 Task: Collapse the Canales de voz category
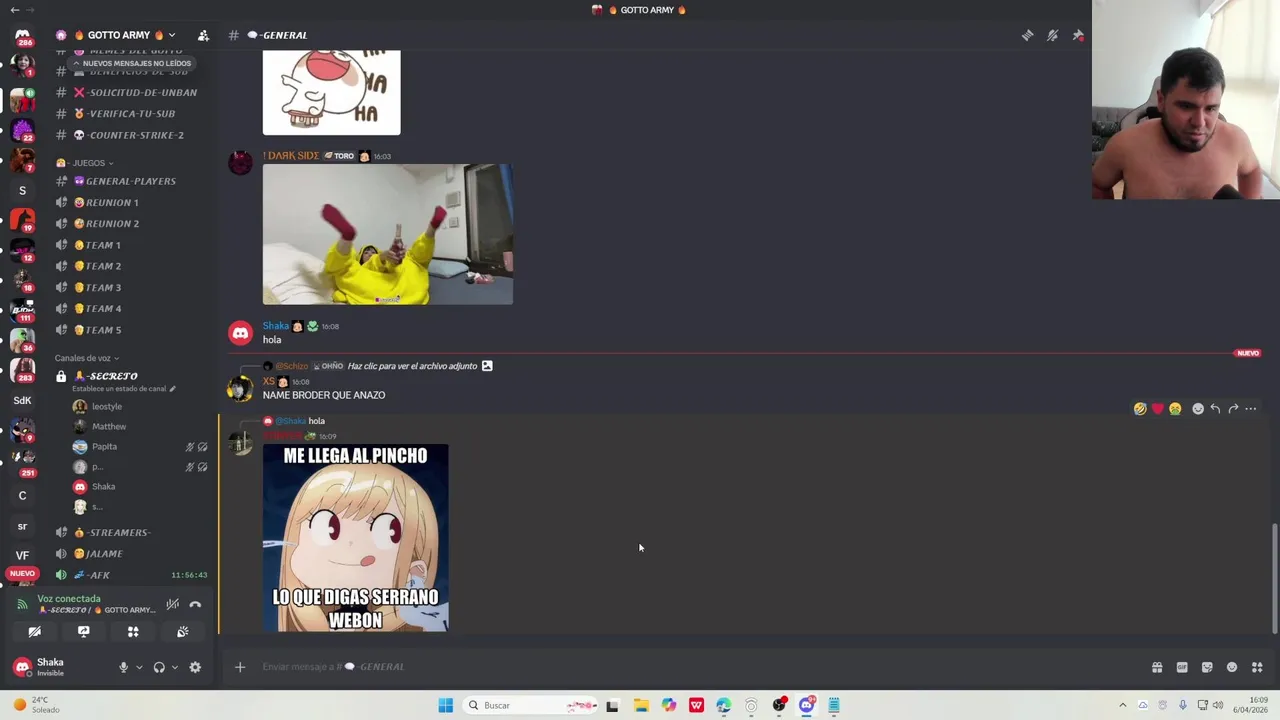pyautogui.click(x=87, y=358)
